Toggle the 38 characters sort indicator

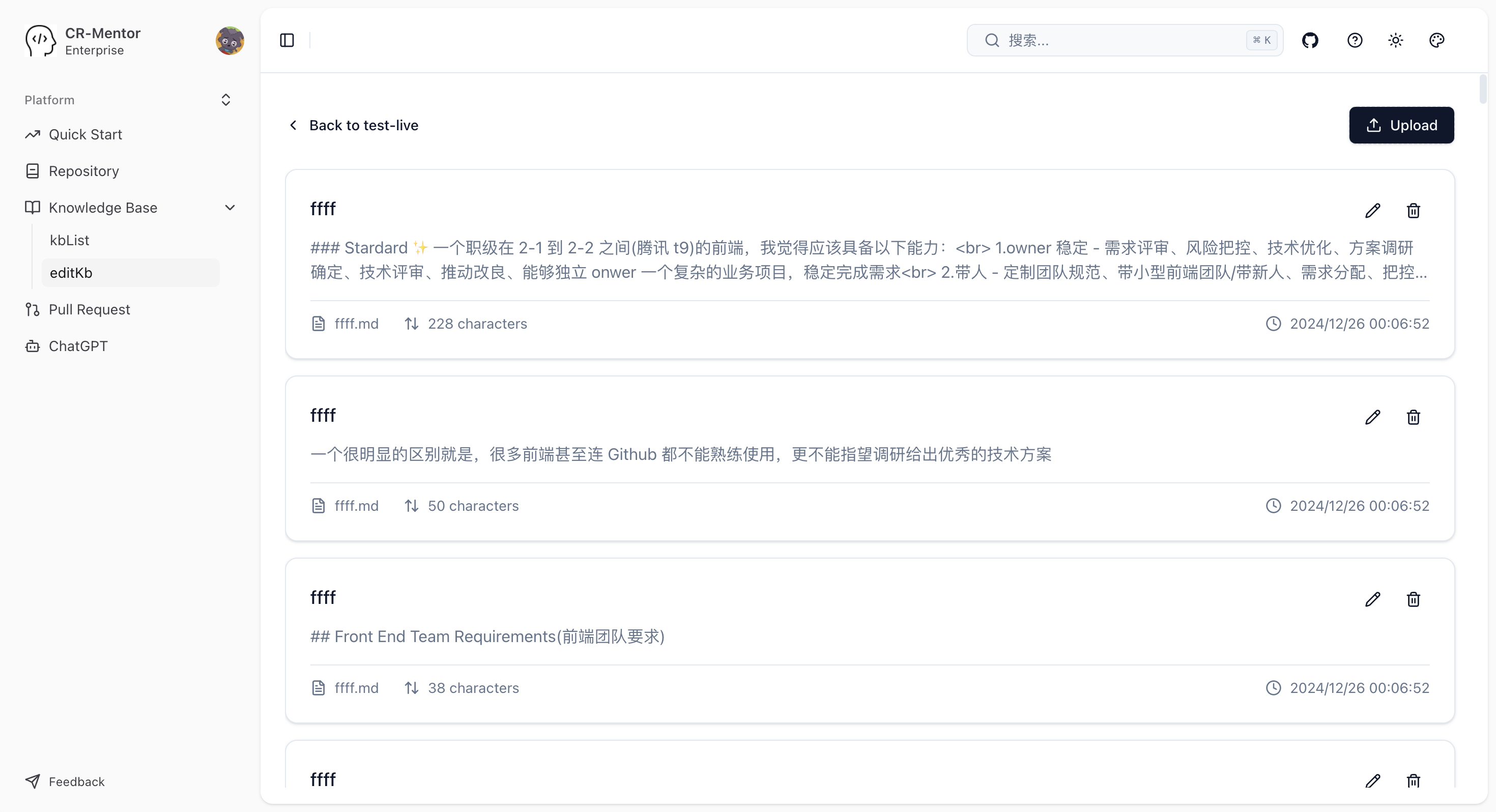(x=412, y=688)
